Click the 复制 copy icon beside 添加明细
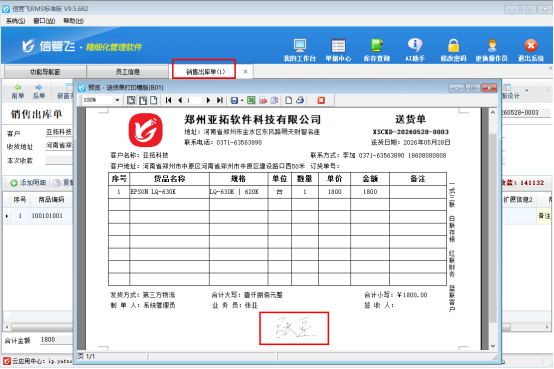Screen dimensions: 554x369 tap(57, 183)
